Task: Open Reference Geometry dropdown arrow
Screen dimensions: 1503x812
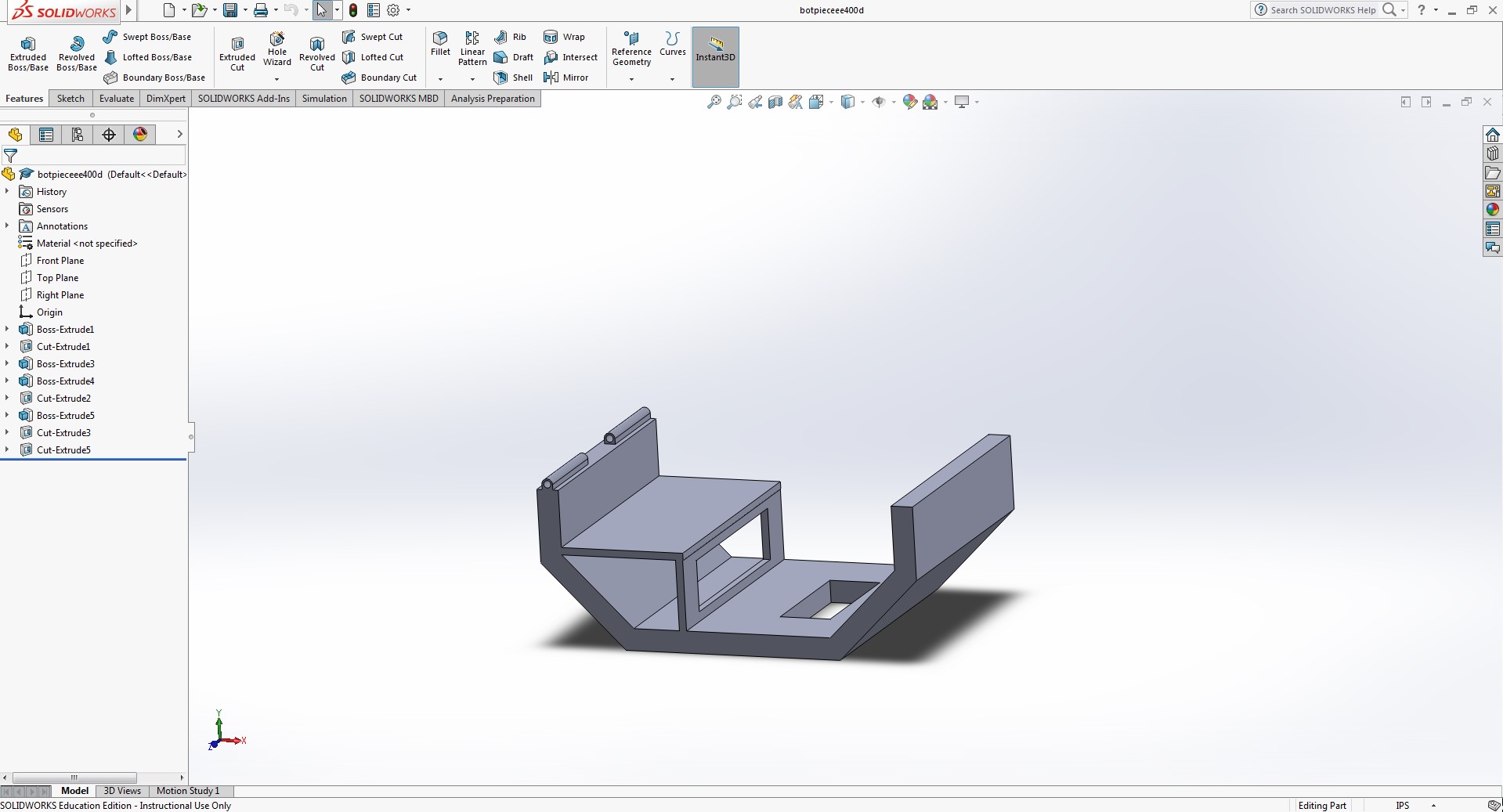Action: click(631, 79)
